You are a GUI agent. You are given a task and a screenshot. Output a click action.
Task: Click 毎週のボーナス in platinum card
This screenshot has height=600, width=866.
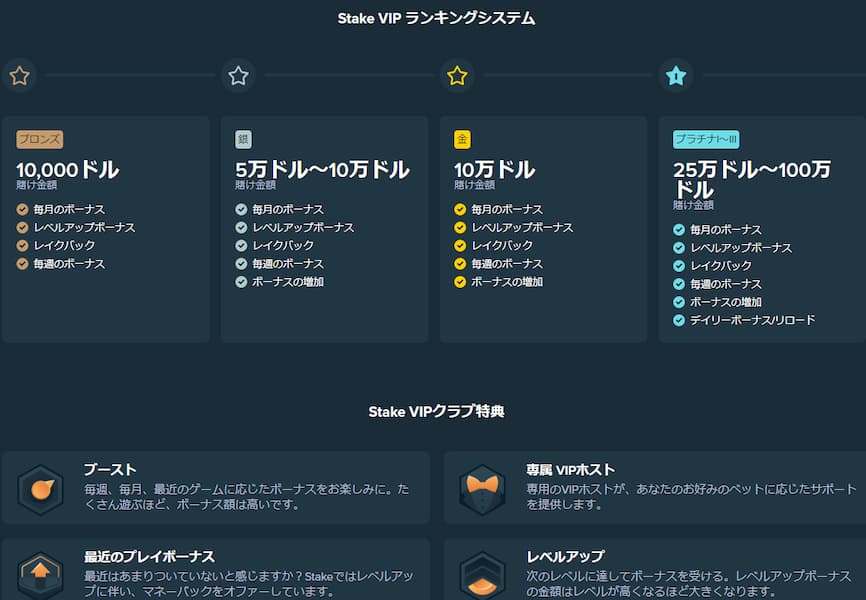coord(726,284)
